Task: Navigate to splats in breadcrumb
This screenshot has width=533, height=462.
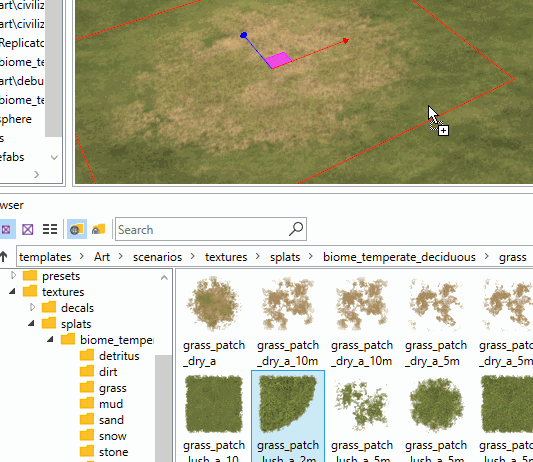Action: [x=285, y=257]
